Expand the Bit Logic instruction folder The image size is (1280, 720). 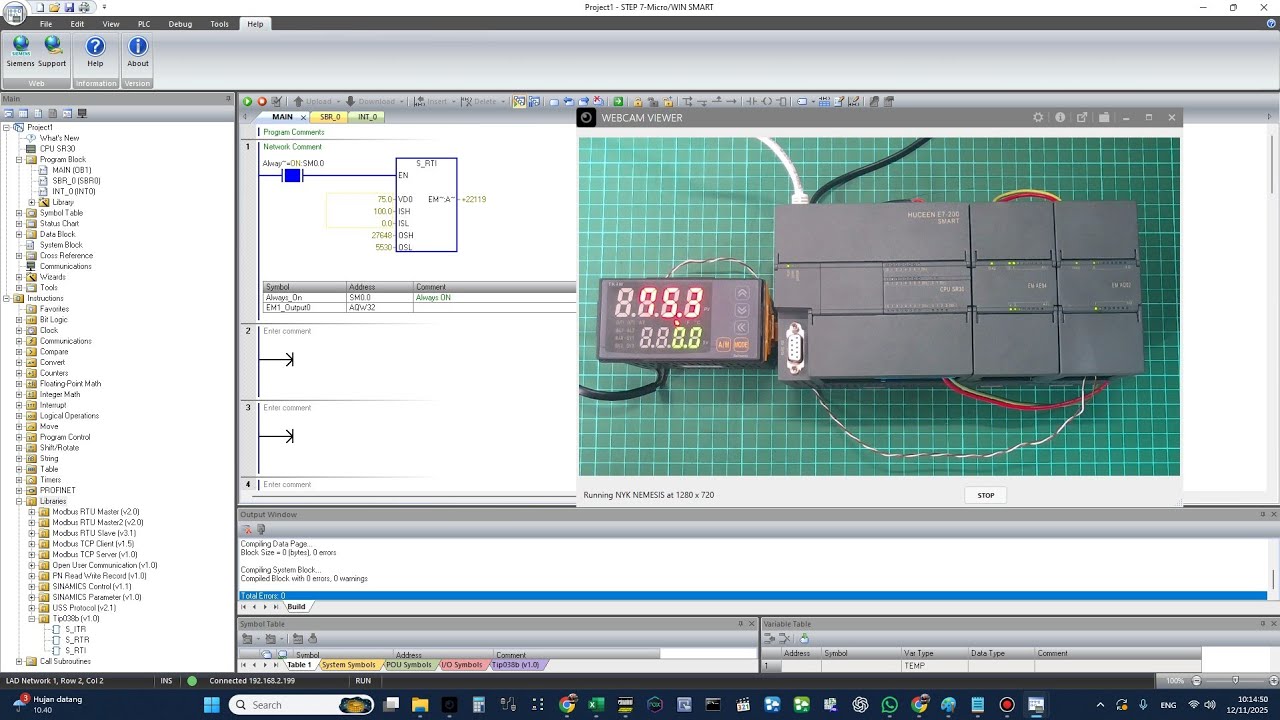19,320
